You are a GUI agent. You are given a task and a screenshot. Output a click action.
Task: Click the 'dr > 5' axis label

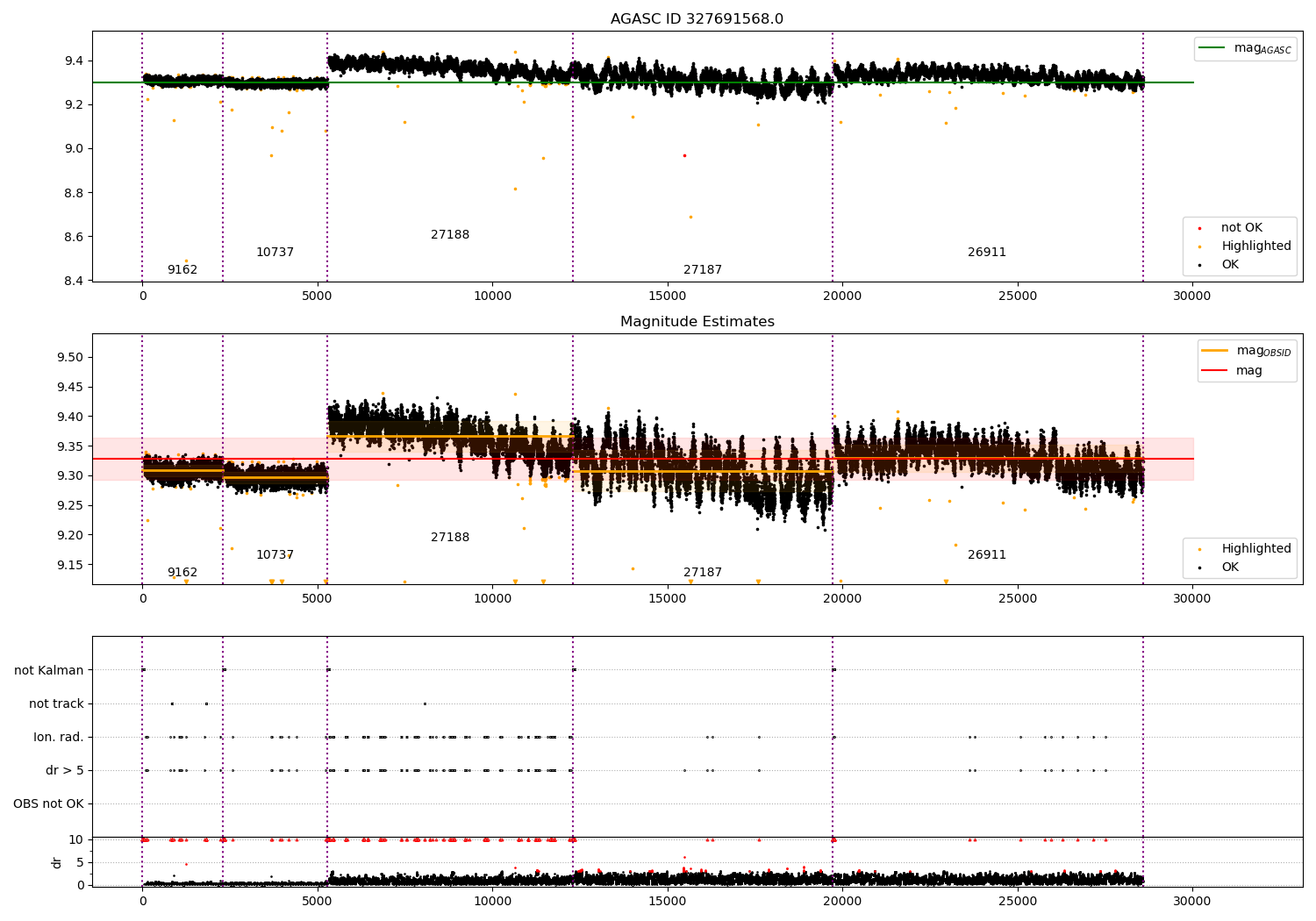click(65, 771)
